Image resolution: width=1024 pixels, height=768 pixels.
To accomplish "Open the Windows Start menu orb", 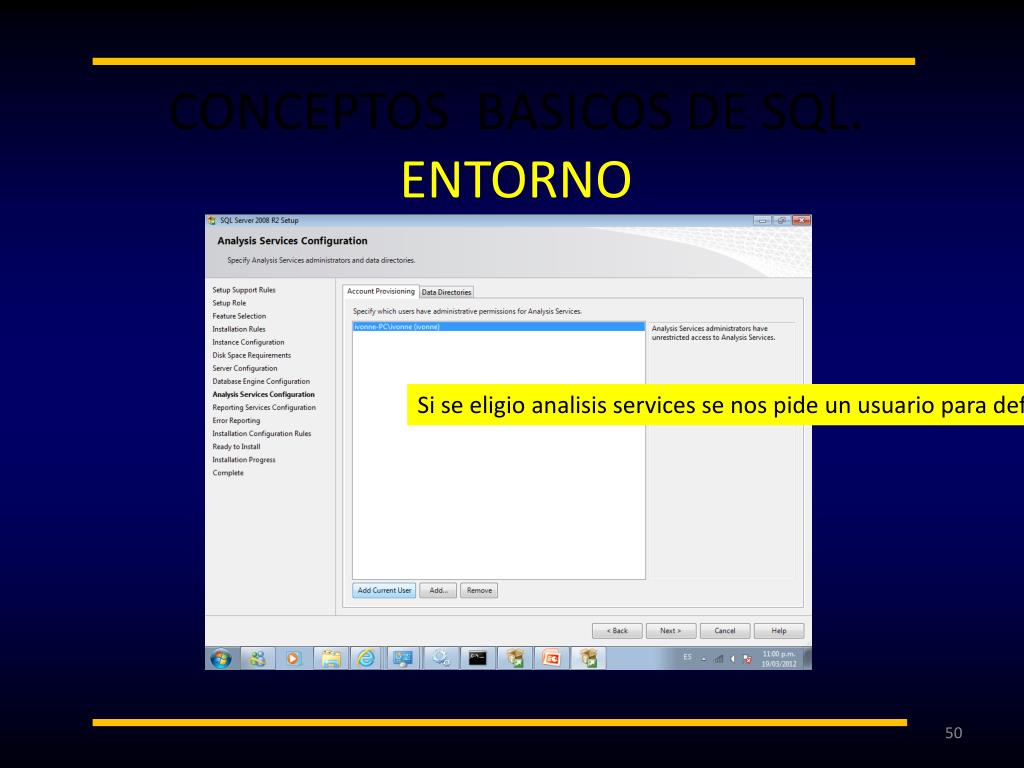I will 221,658.
